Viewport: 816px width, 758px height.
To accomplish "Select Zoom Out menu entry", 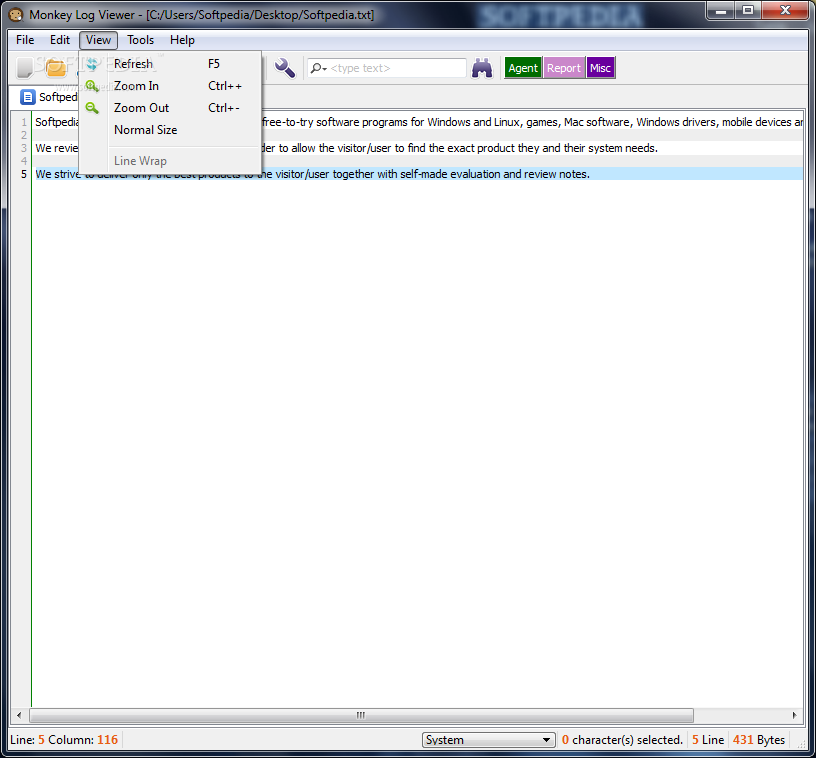I will (x=170, y=108).
